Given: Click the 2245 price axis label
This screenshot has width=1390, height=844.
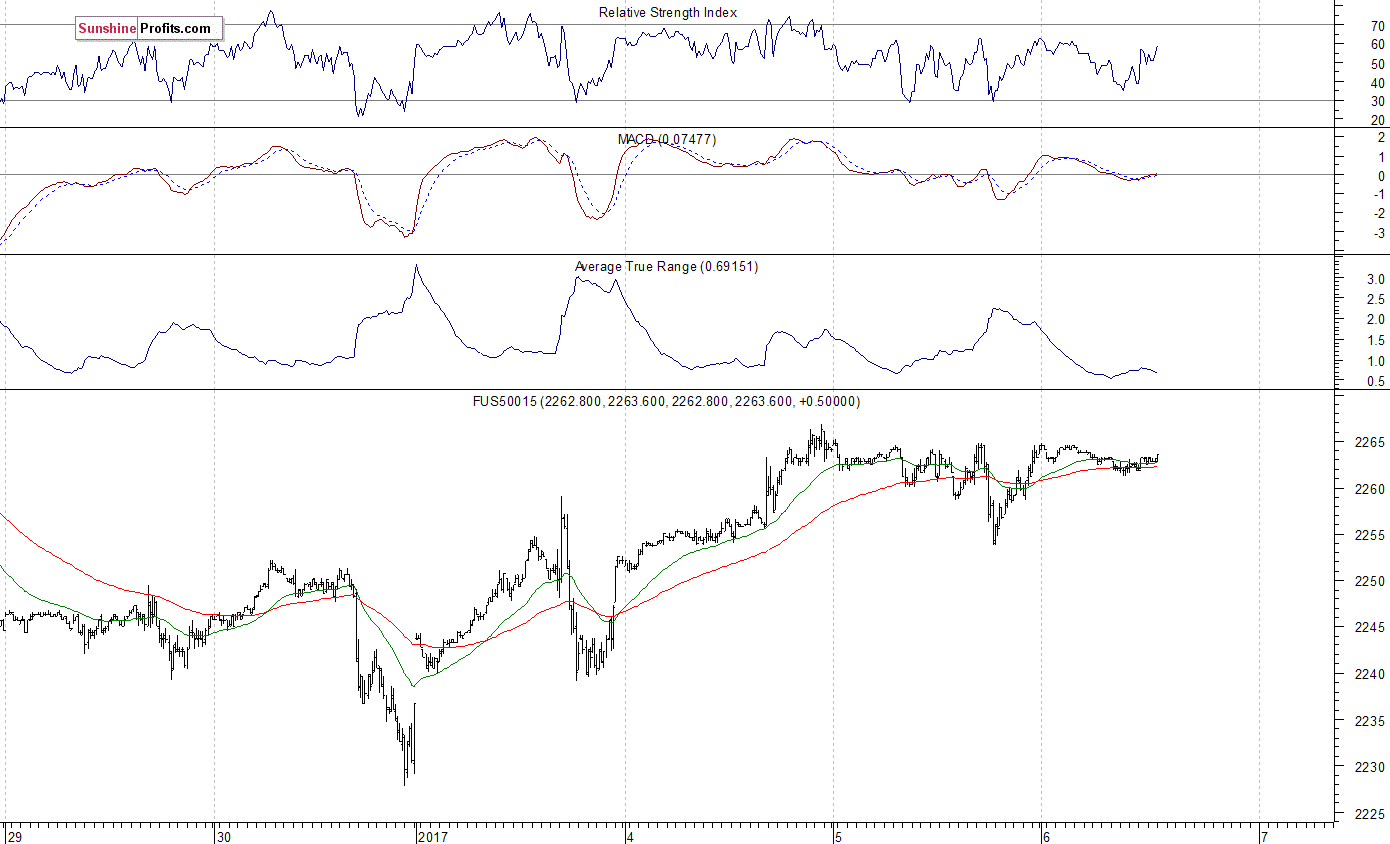Looking at the screenshot, I should coord(1369,628).
